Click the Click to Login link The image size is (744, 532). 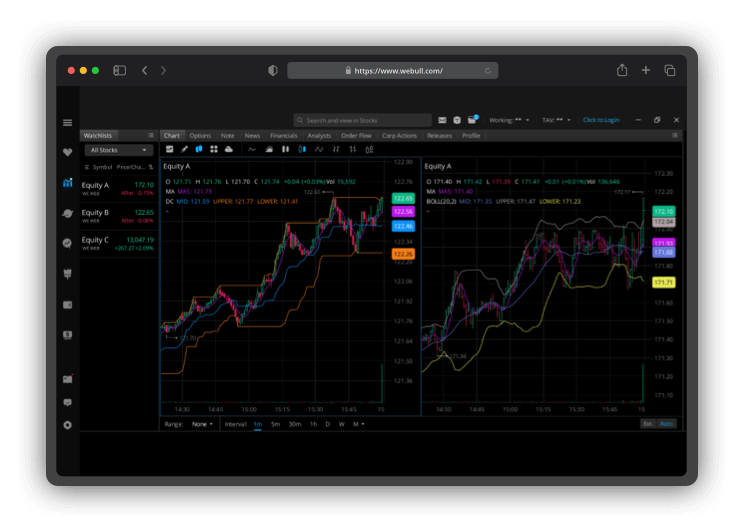601,120
